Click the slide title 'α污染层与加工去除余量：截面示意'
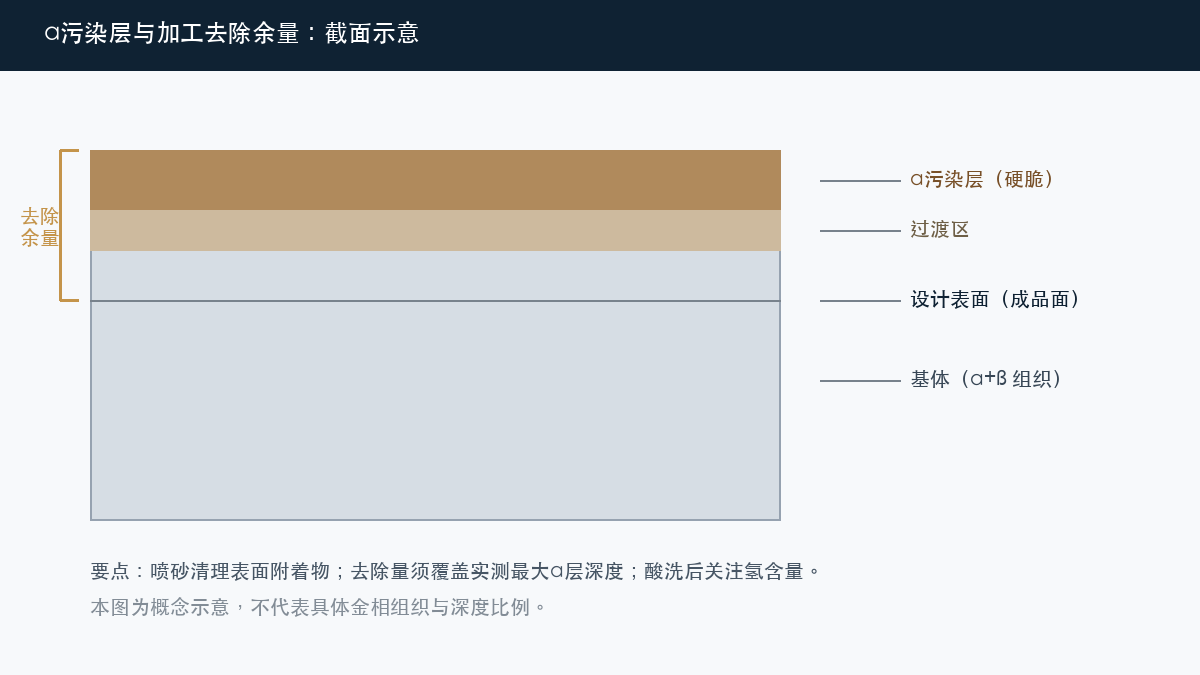Image resolution: width=1200 pixels, height=675 pixels. tap(232, 34)
